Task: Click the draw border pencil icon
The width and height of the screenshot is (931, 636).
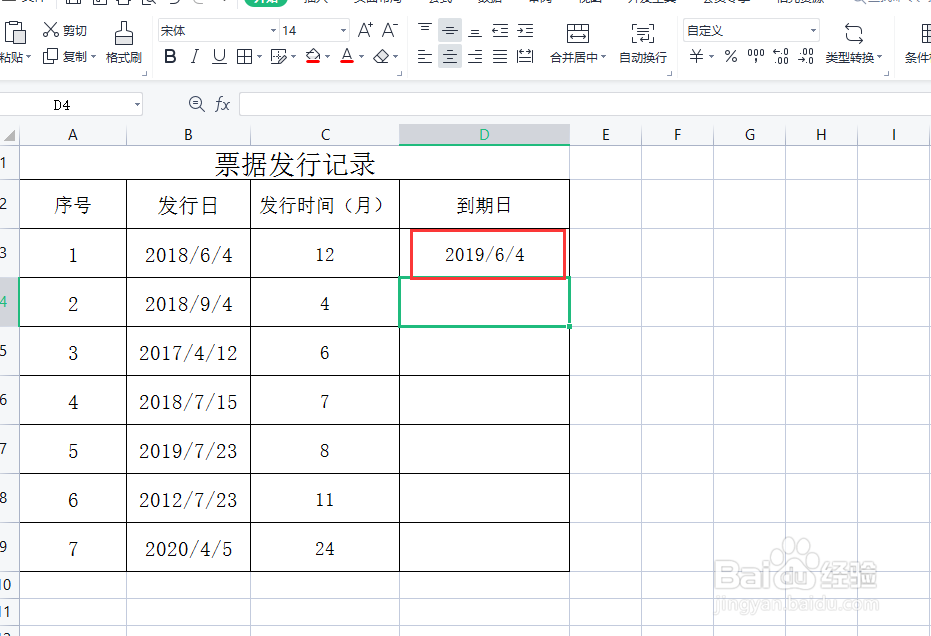Action: click(278, 56)
